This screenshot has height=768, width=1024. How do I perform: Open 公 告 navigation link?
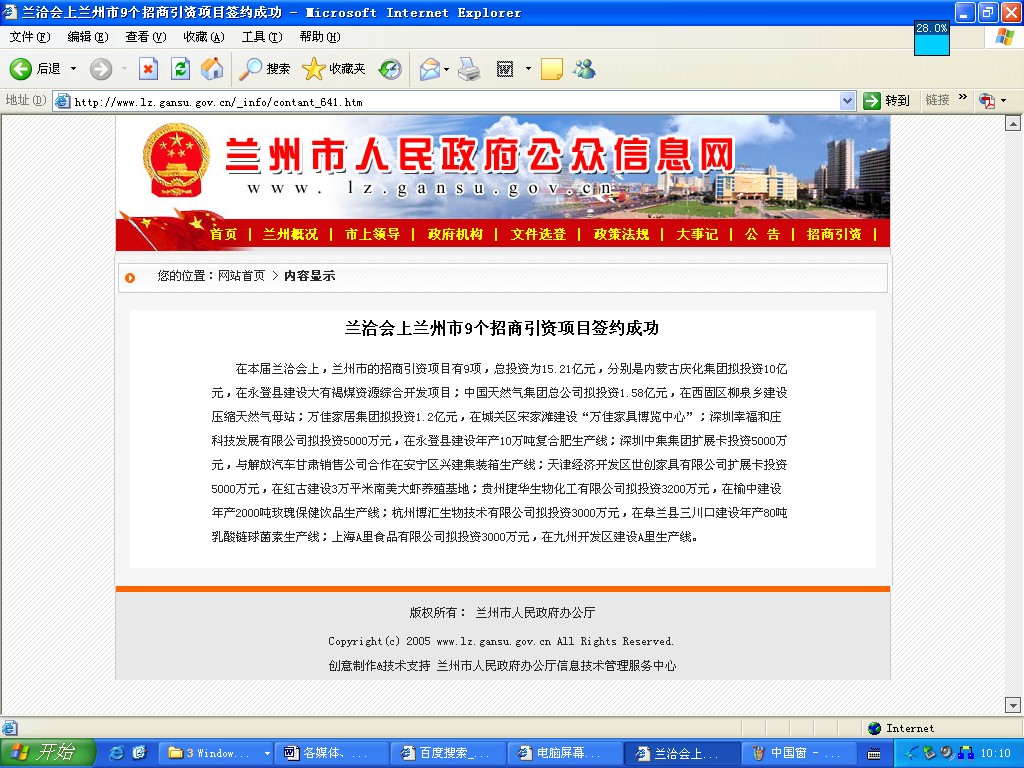[x=763, y=234]
